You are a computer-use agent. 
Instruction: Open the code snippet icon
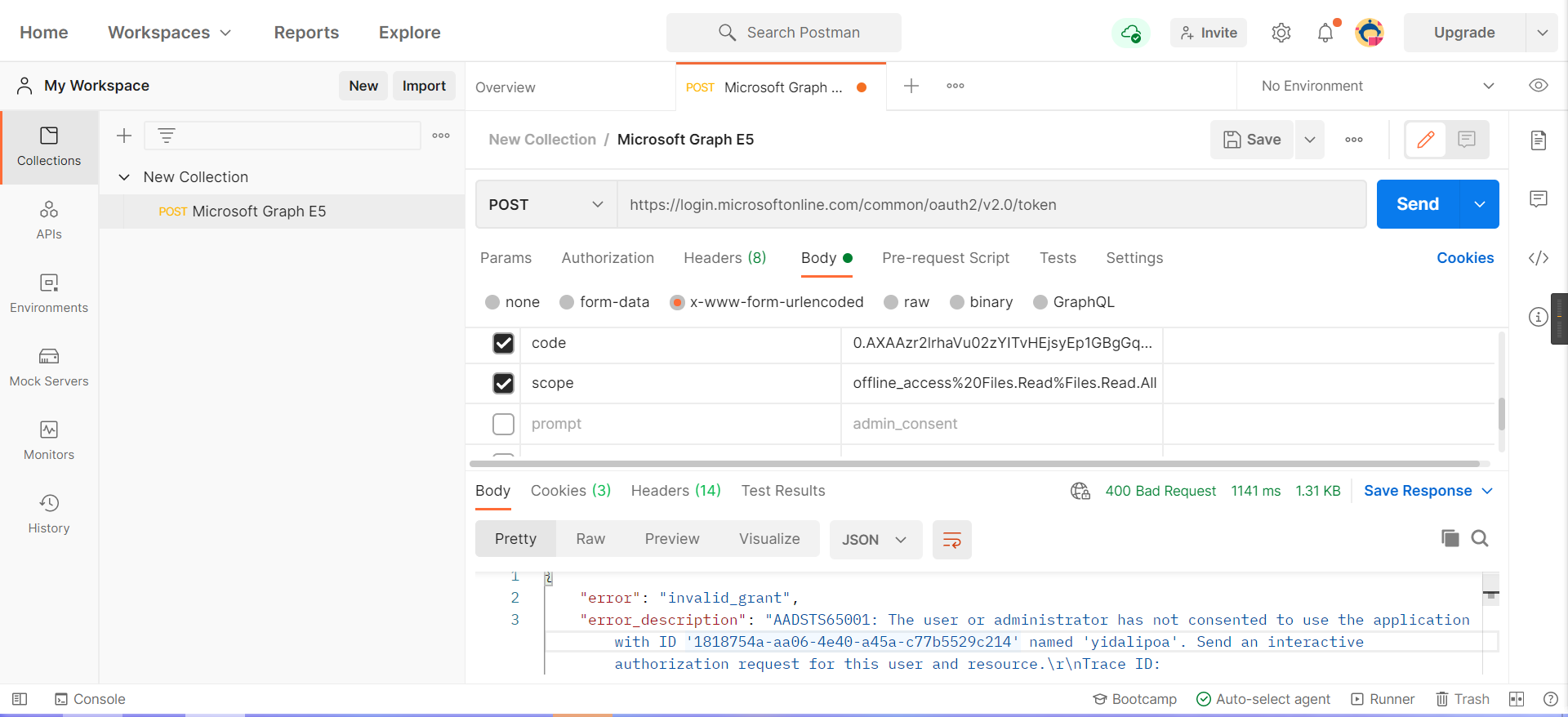(1539, 258)
